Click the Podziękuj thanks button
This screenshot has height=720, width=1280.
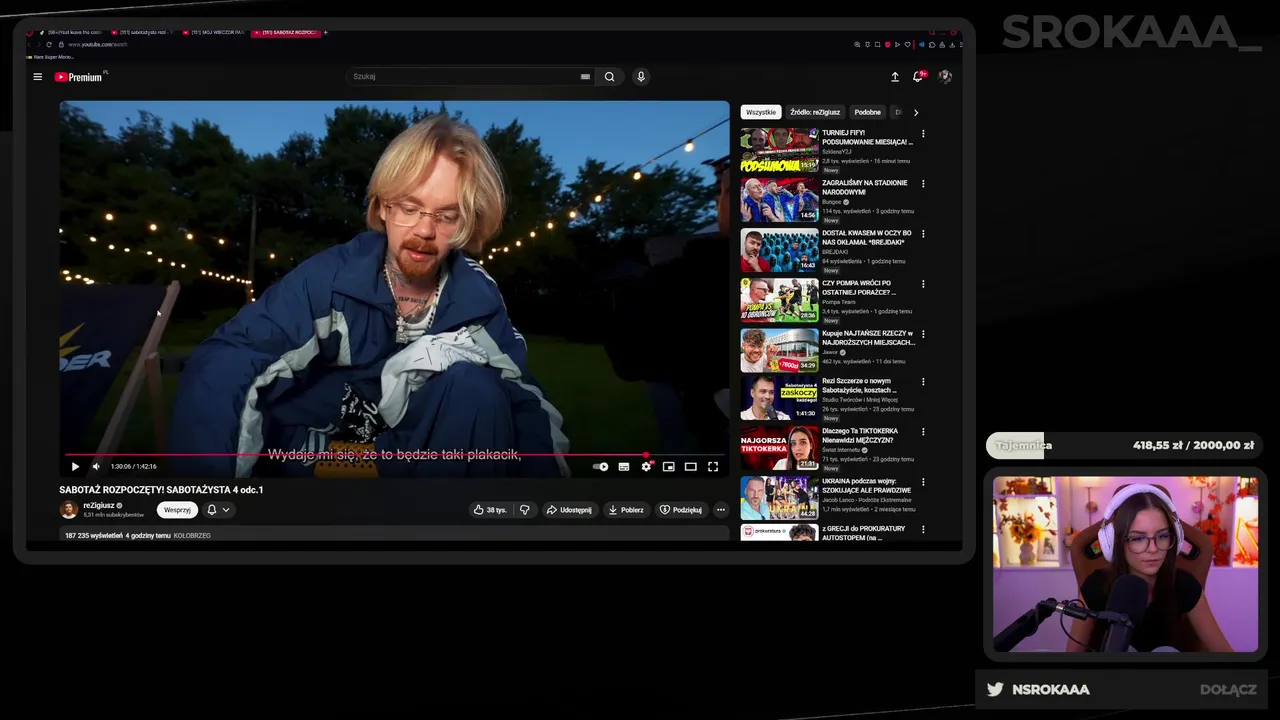click(681, 510)
